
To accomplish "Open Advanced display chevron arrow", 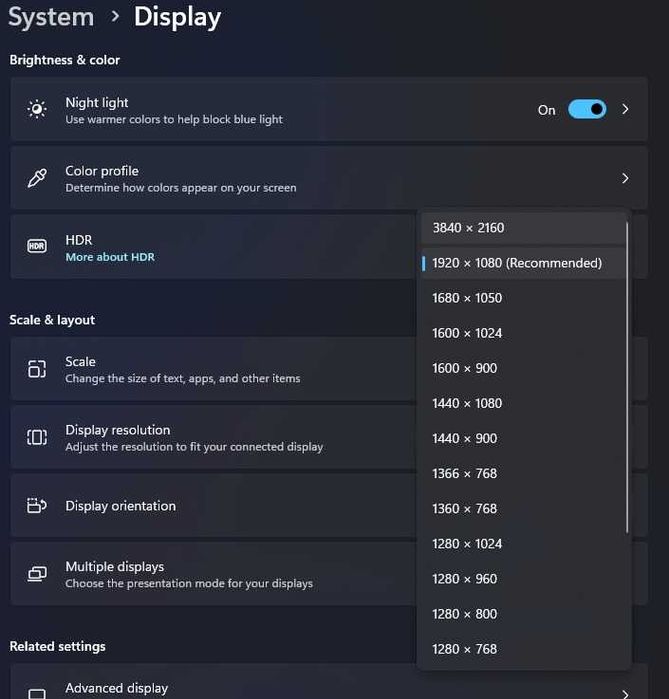I will pos(625,694).
